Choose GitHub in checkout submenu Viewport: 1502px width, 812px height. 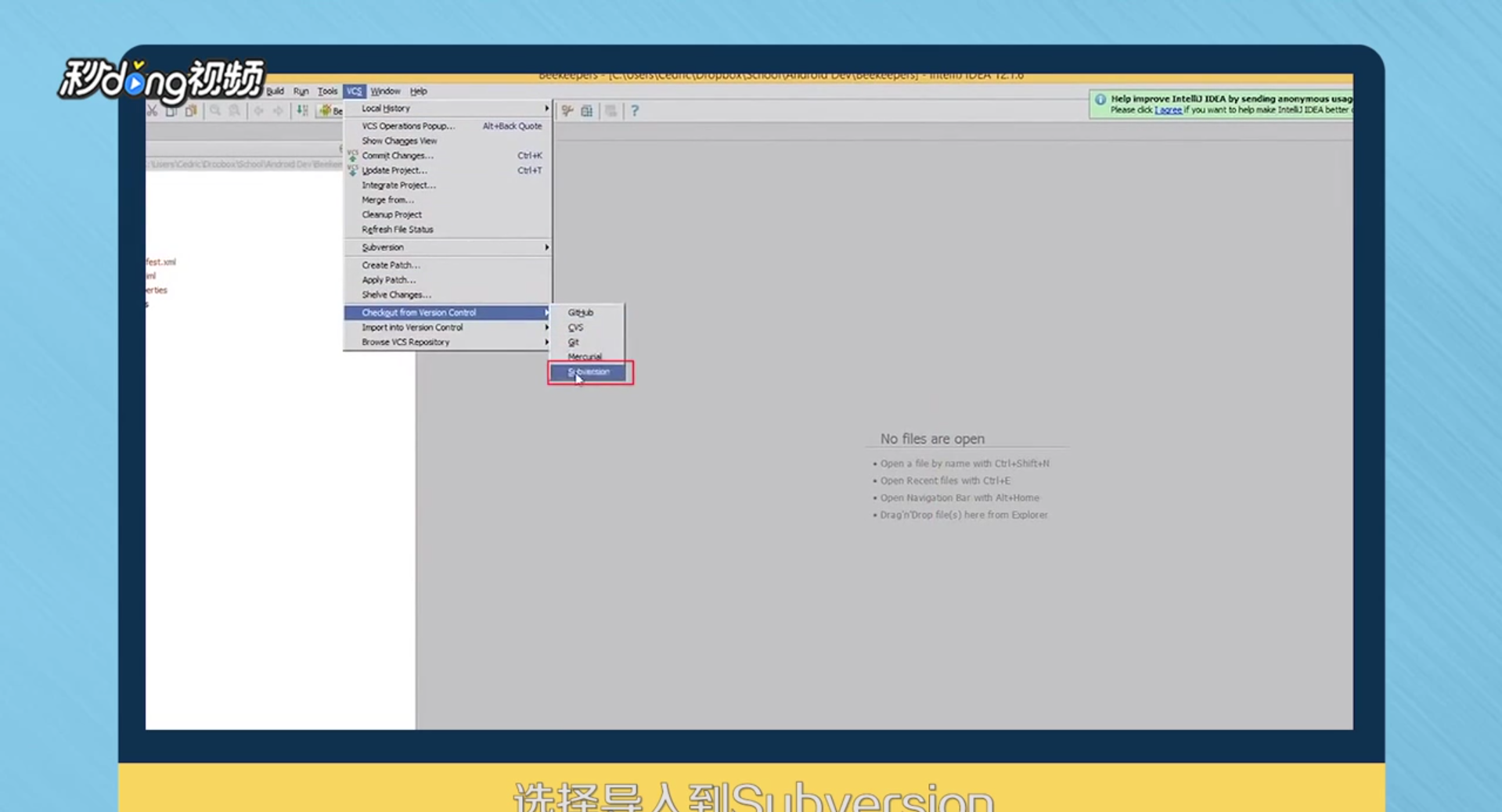588,313
